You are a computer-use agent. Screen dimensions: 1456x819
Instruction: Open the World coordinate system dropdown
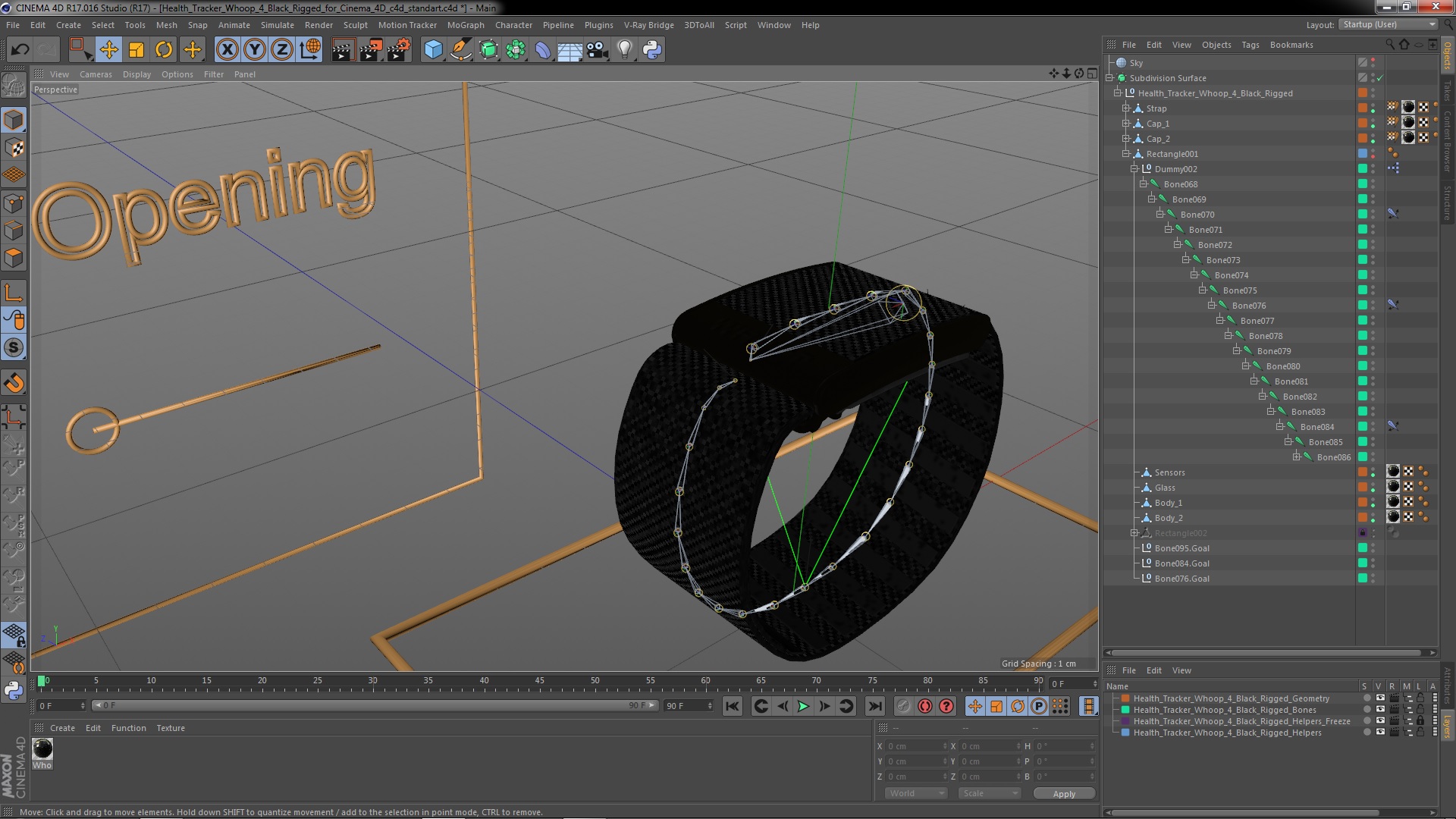916,793
